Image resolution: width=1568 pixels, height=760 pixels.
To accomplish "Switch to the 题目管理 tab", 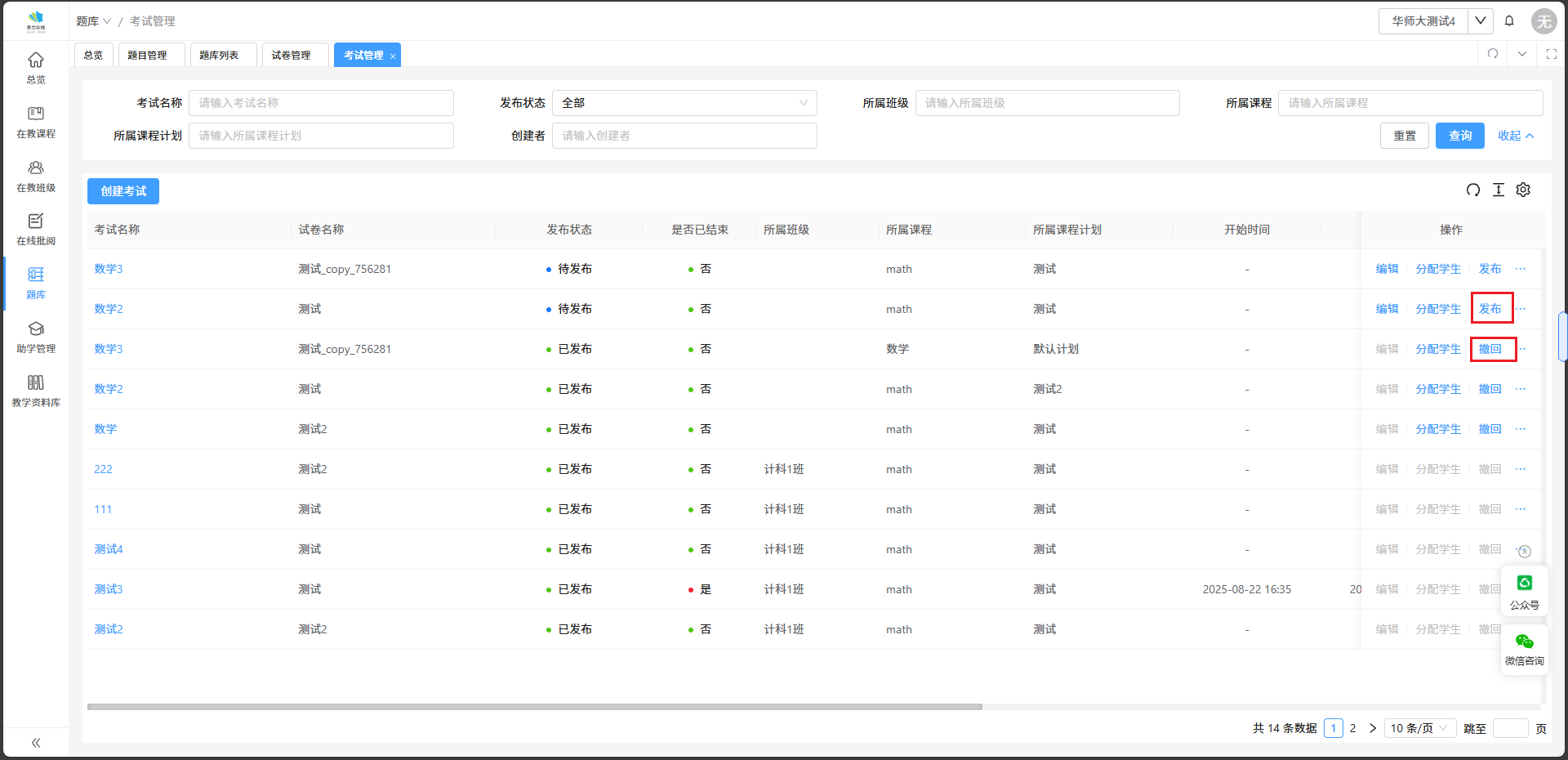I will tap(147, 56).
